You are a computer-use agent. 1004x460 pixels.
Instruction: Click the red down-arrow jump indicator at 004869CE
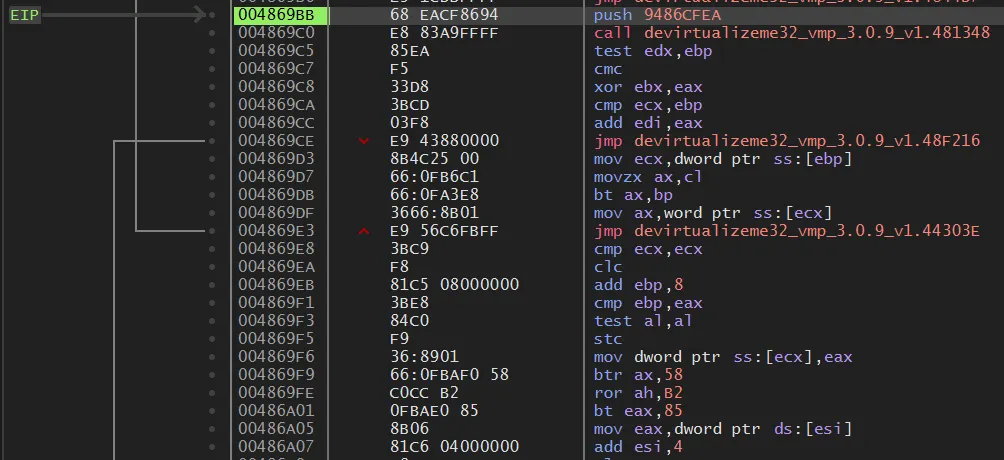tap(363, 141)
